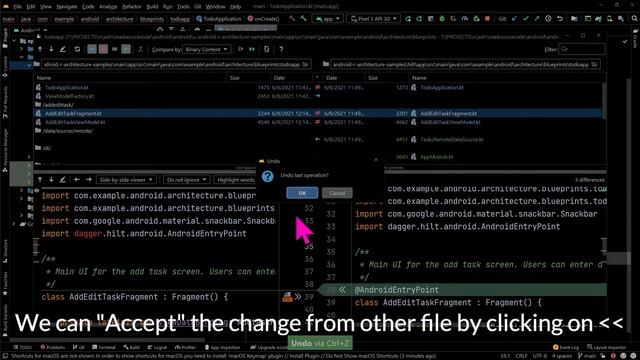640x360 pixels.
Task: Click the green debug bug icon
Action: pos(442,19)
